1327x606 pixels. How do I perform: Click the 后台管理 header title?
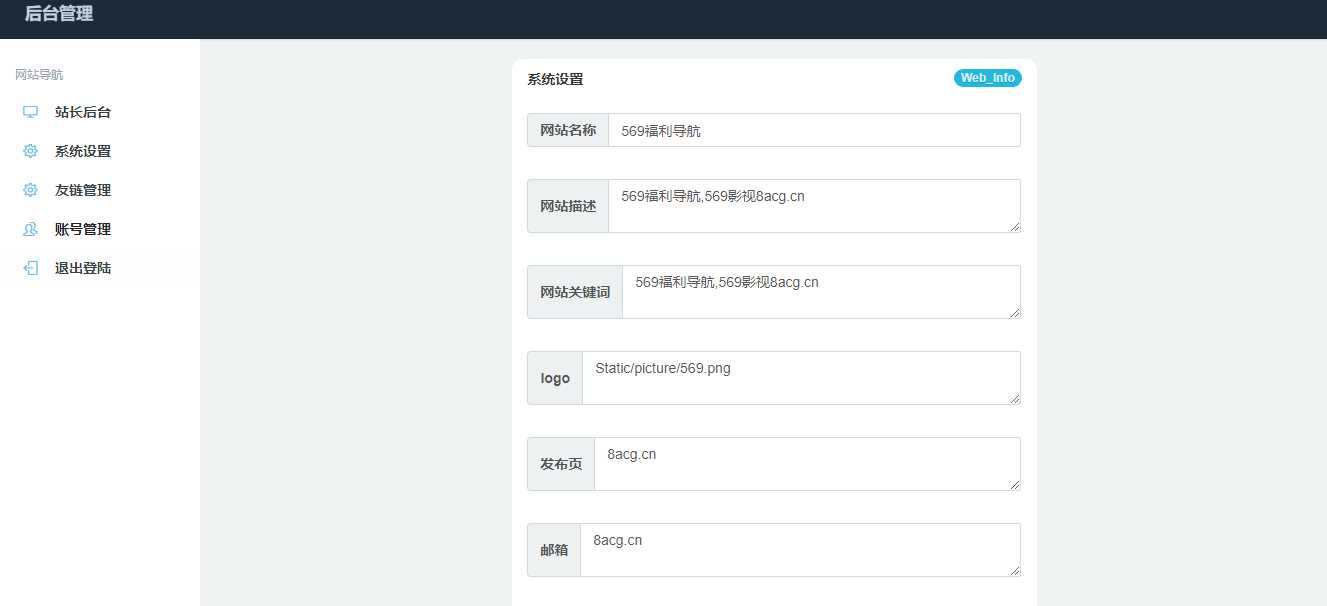coord(60,14)
